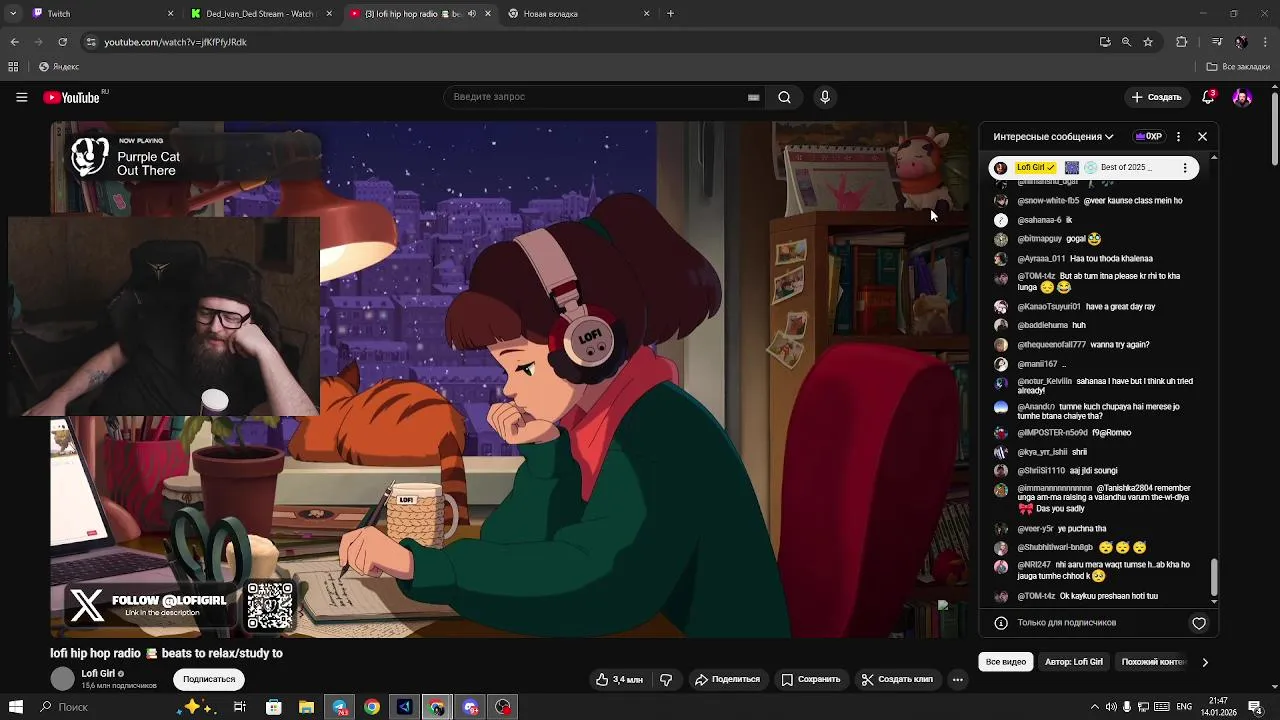The width and height of the screenshot is (1280, 720).
Task: Click the Создать клип button
Action: coord(897,679)
